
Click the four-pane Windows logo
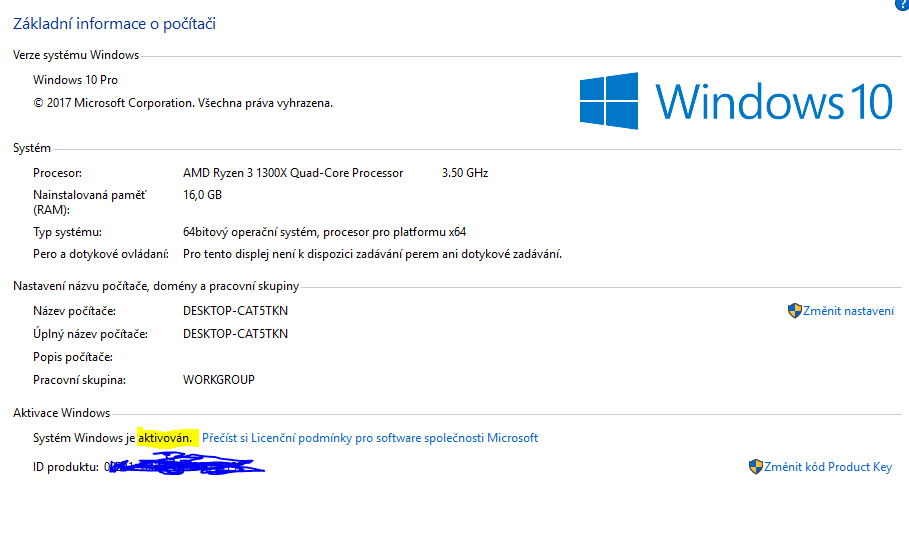tap(608, 101)
